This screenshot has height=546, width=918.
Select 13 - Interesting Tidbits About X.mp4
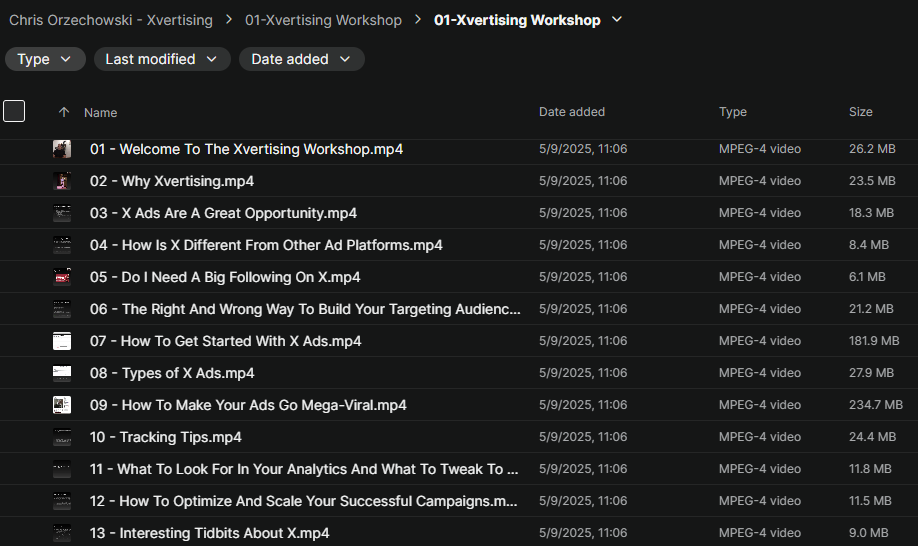point(209,533)
